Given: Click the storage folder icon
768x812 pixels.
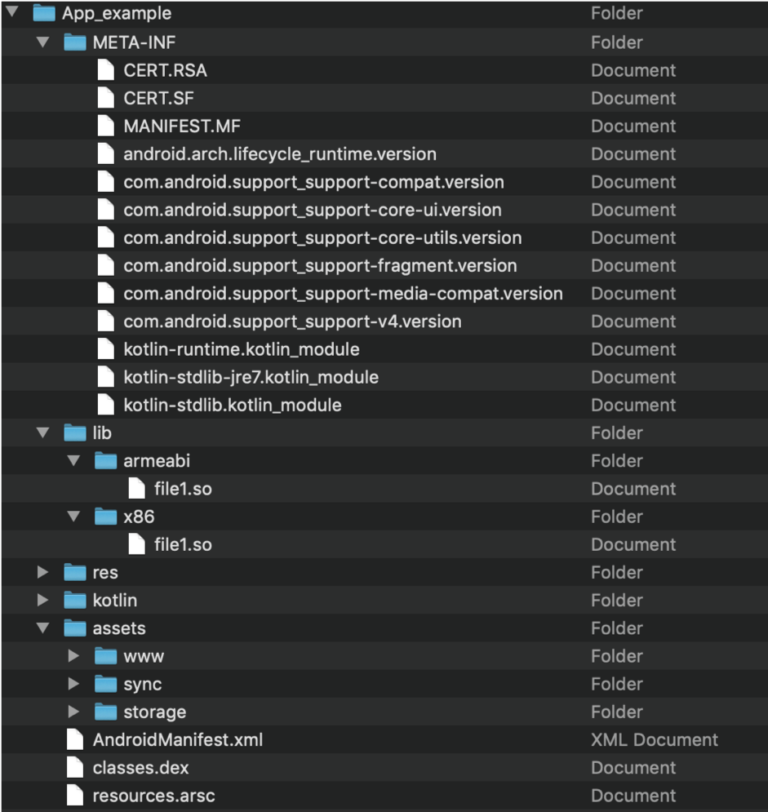Looking at the screenshot, I should tap(106, 712).
